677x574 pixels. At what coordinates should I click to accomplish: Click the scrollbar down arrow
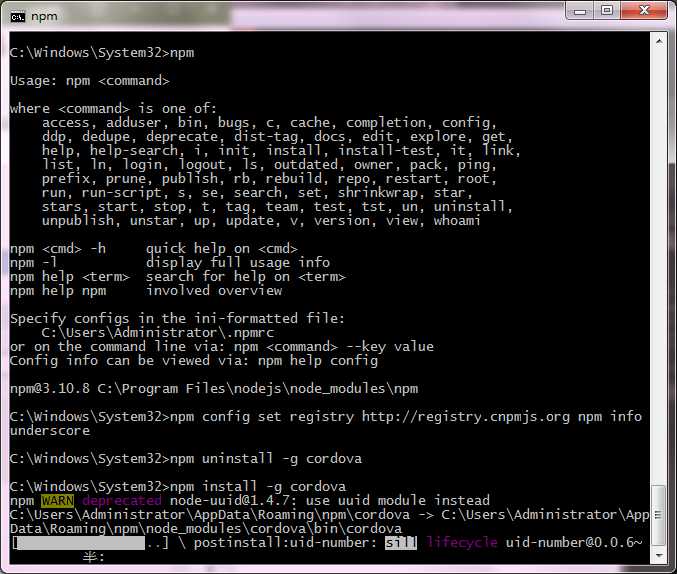tap(659, 555)
